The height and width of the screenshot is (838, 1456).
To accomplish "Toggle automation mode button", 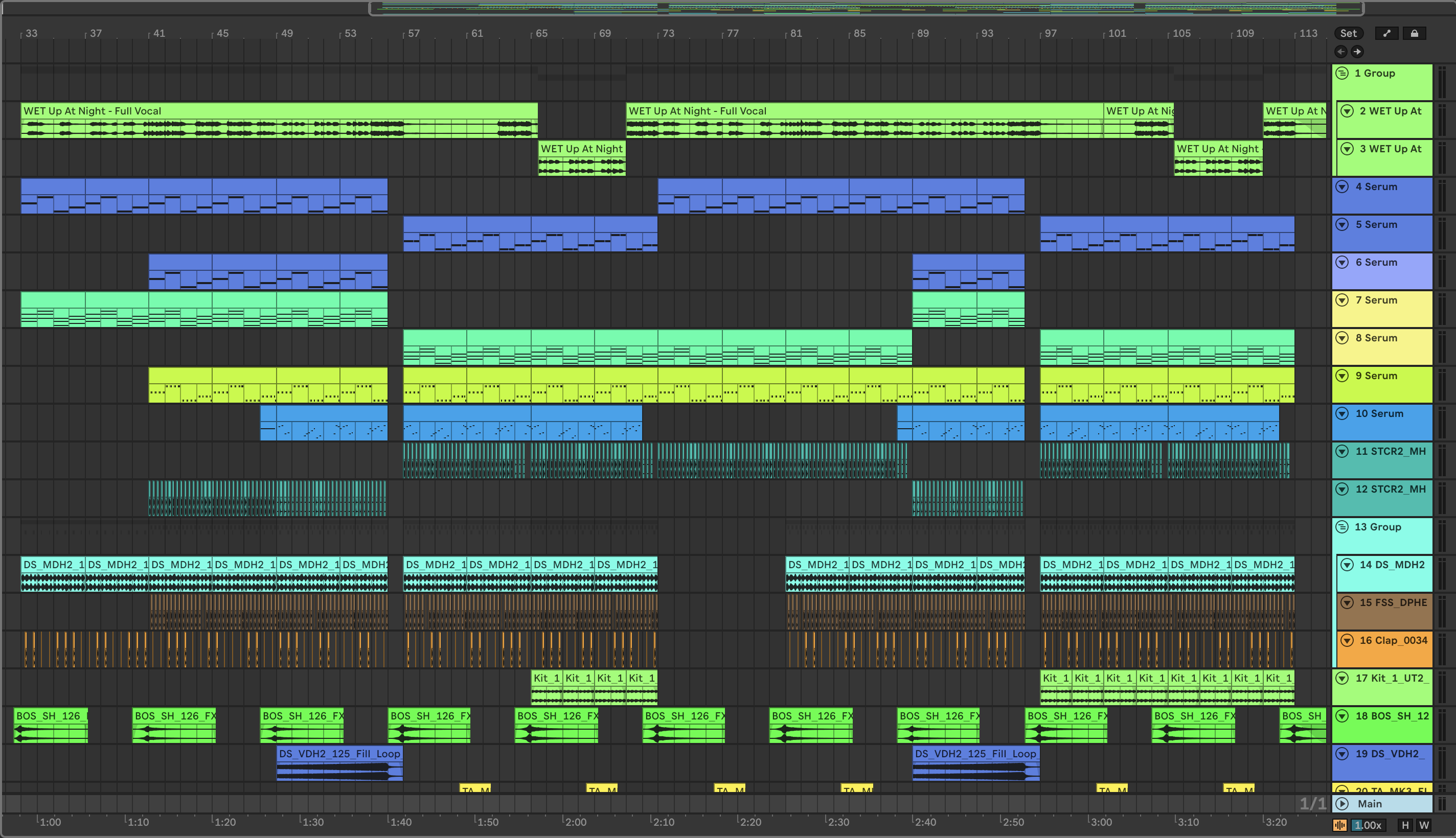I will pos(1386,33).
